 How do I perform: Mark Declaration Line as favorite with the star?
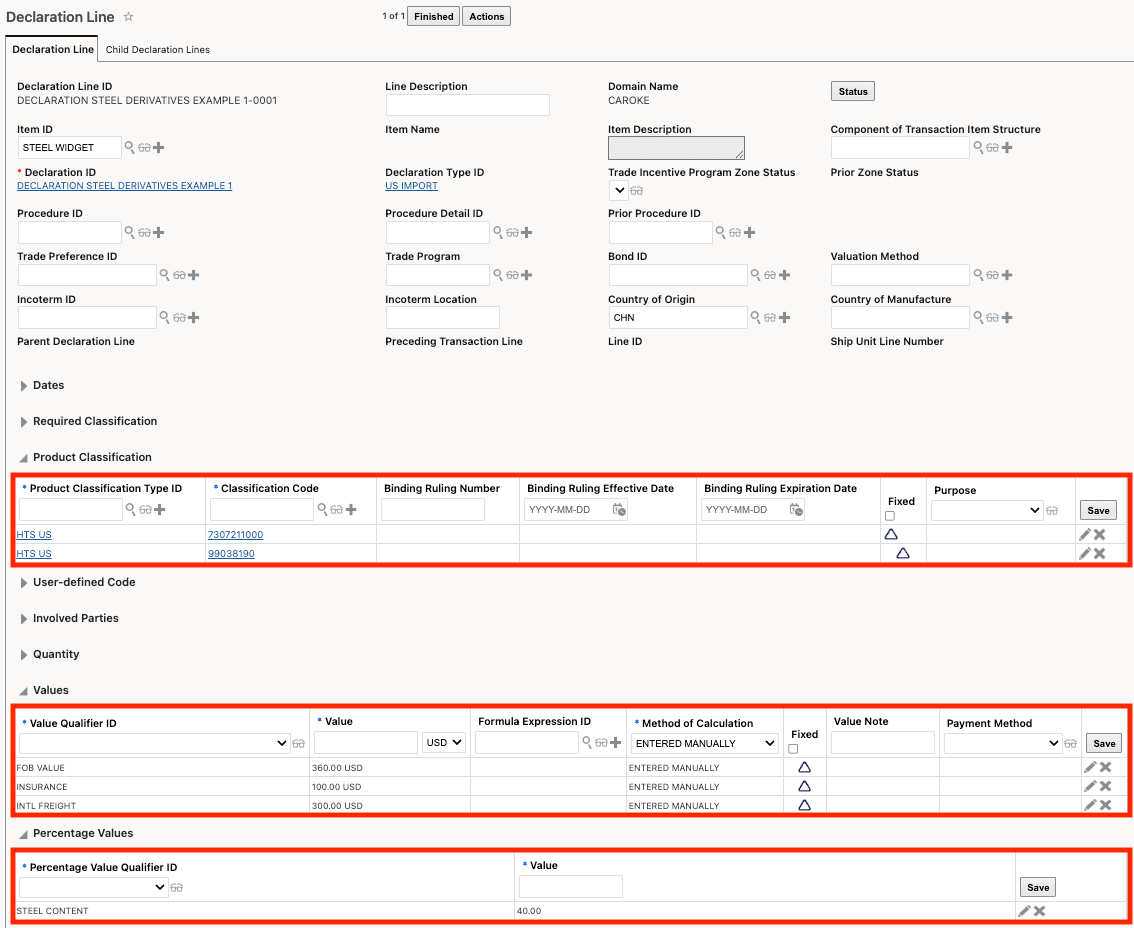click(128, 17)
